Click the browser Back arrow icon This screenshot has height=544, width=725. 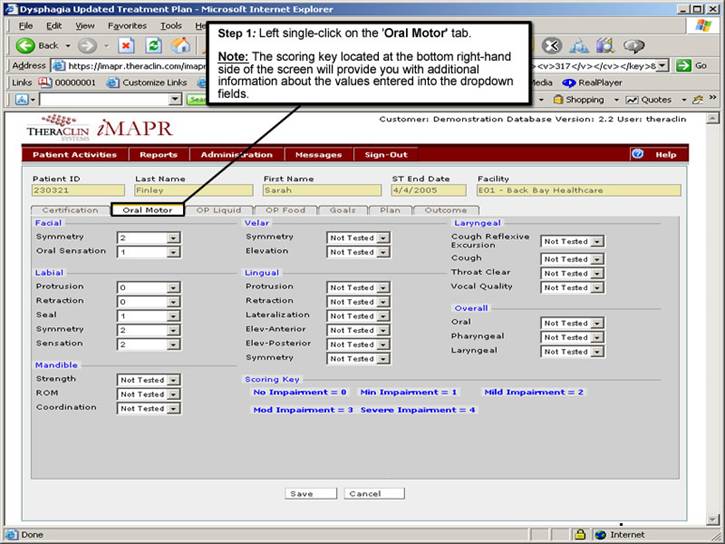26,45
